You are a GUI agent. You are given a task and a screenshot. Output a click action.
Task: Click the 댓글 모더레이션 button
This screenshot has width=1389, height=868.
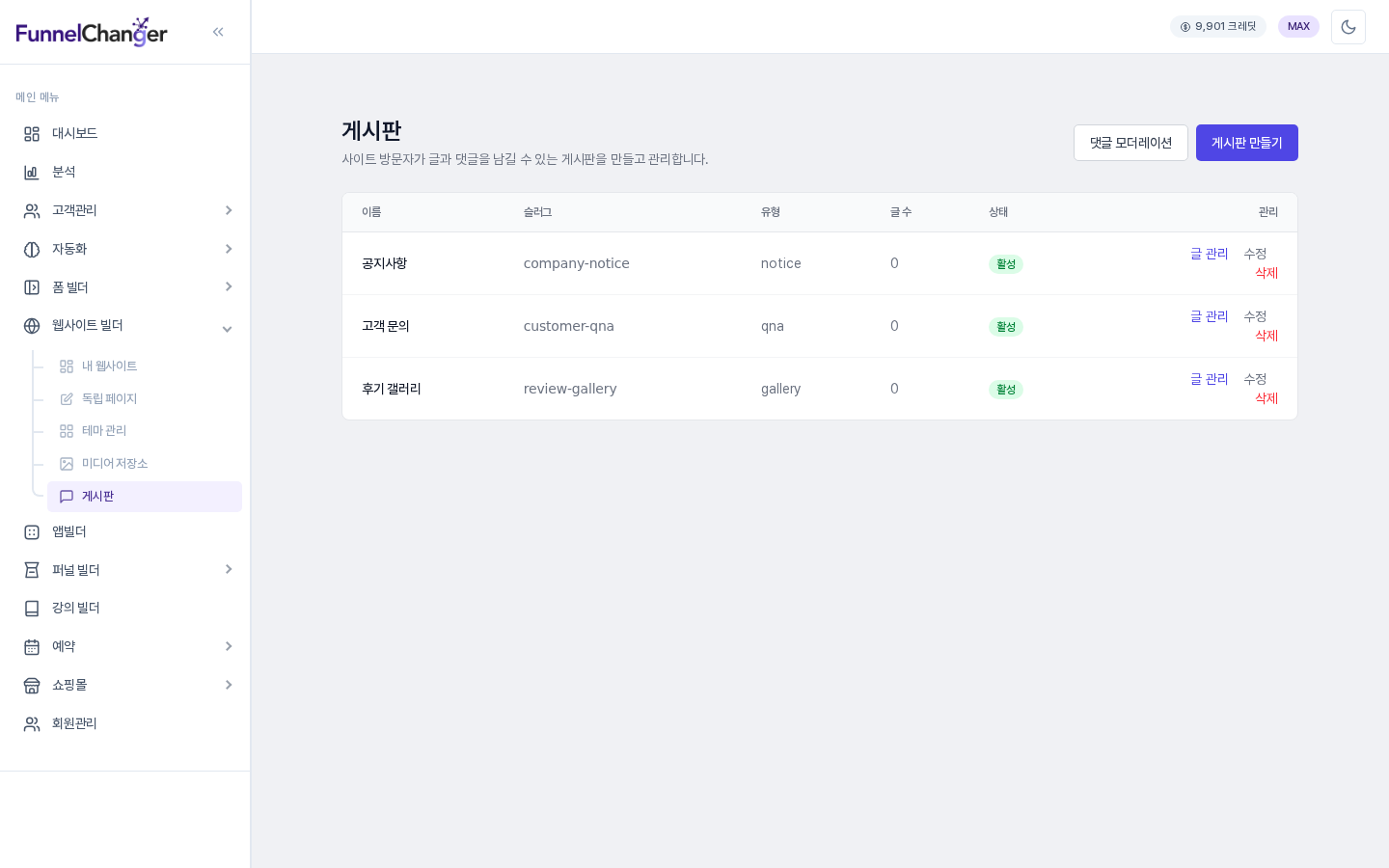1130,143
